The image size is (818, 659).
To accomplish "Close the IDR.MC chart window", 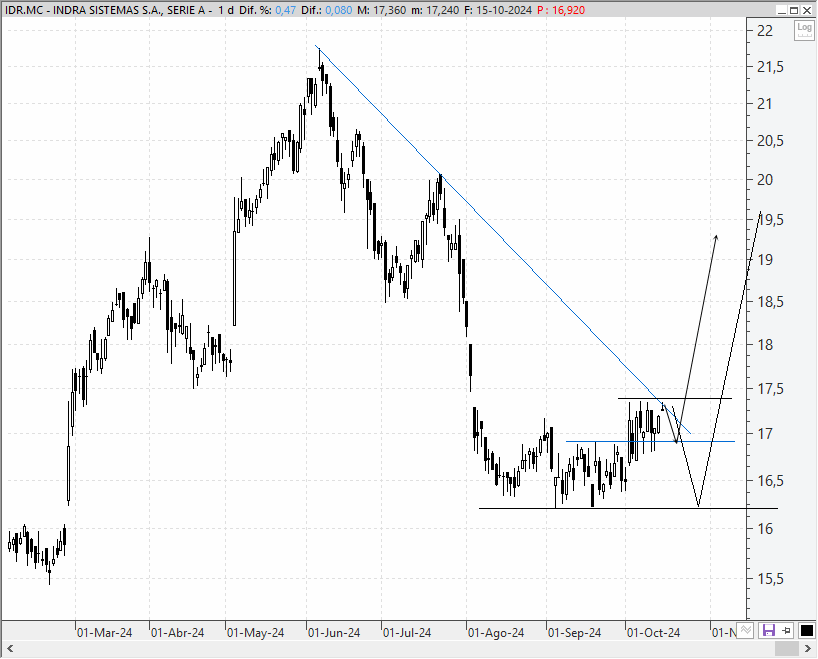I will pos(807,10).
